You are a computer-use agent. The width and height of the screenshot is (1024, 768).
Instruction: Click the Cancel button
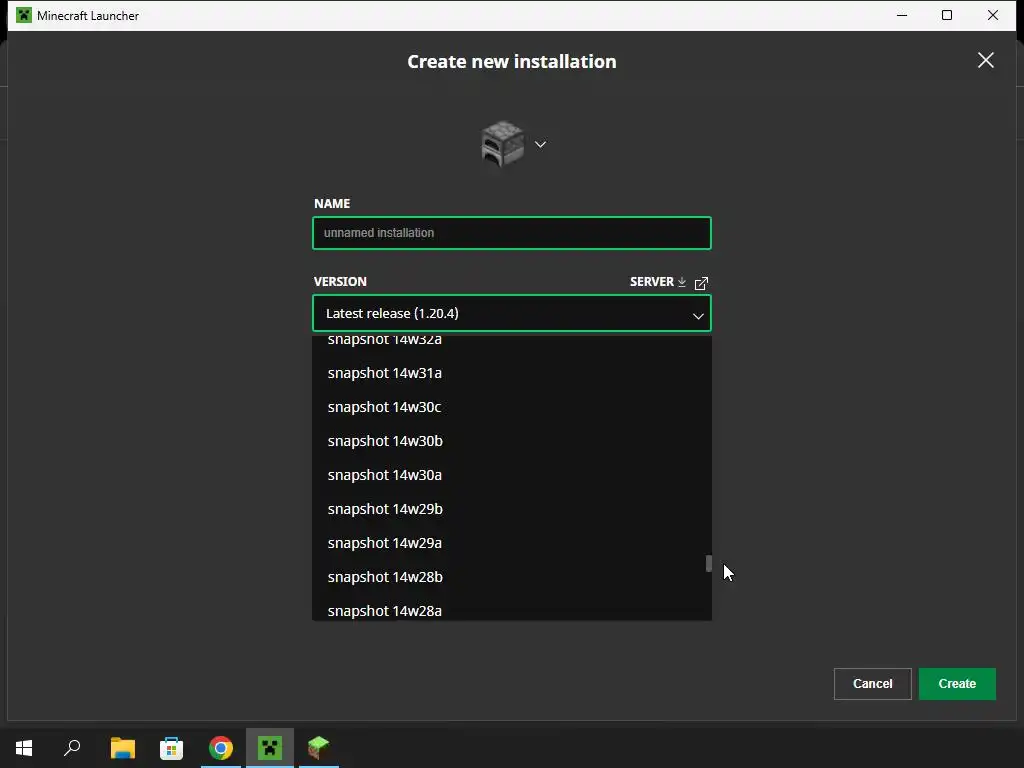tap(872, 684)
